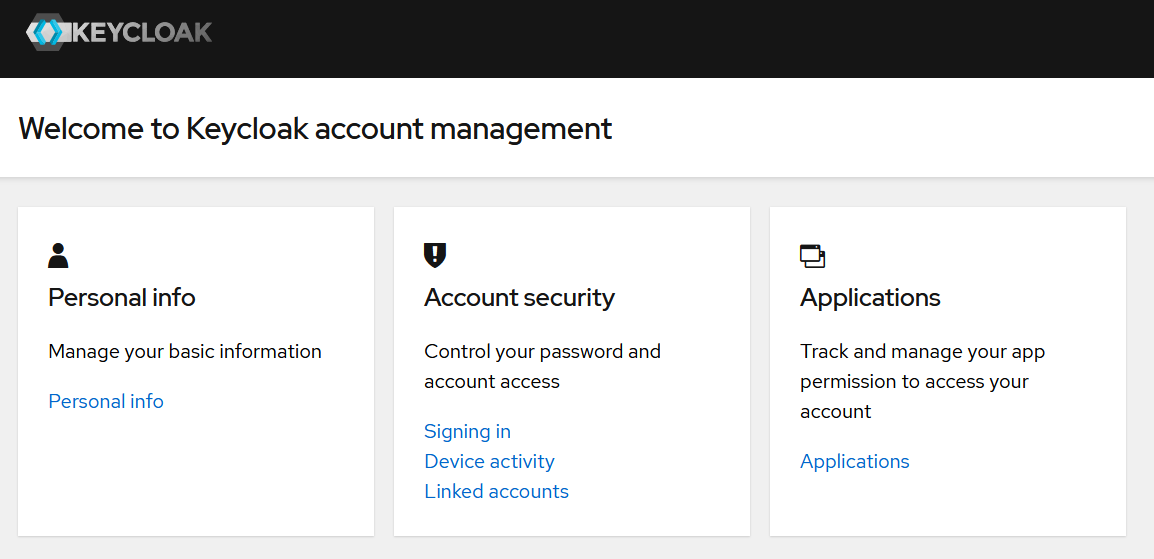
Task: Click the windows icon above Applications
Action: tap(813, 256)
